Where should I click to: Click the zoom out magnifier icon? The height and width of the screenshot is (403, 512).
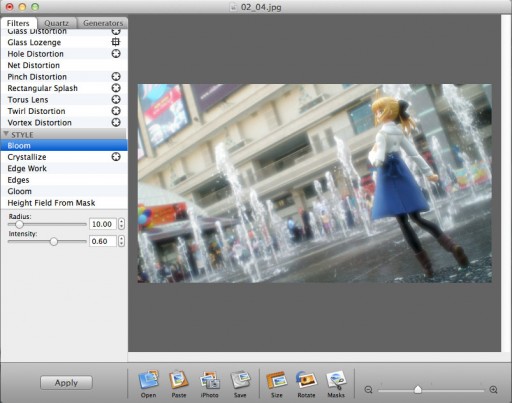pyautogui.click(x=368, y=389)
